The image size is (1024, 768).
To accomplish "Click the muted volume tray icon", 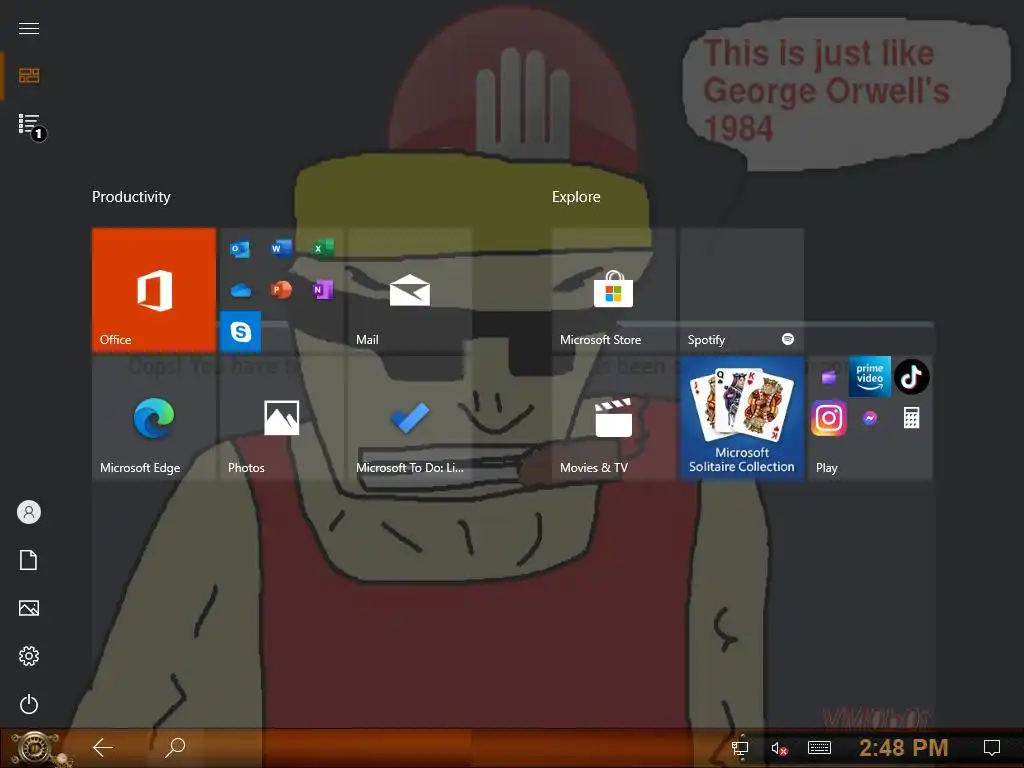I will click(779, 748).
